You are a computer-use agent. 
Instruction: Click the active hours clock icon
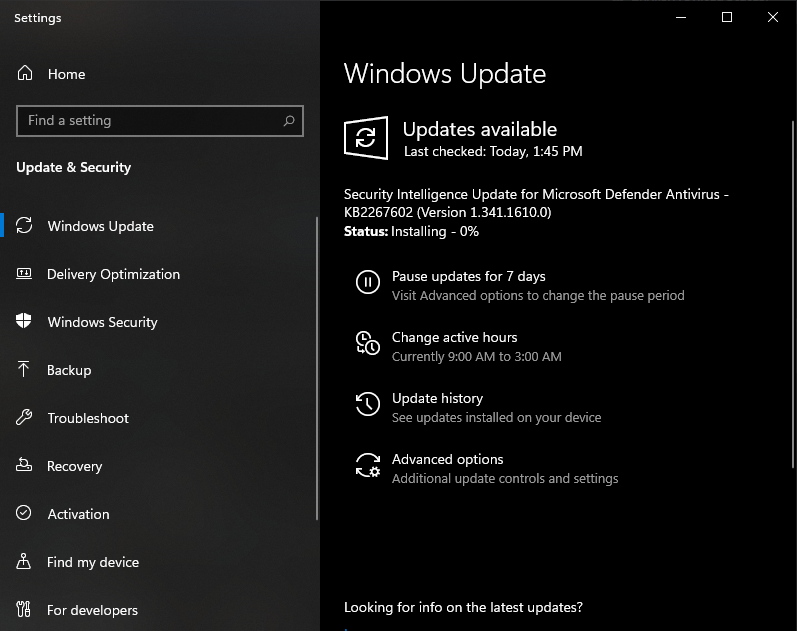[x=367, y=343]
